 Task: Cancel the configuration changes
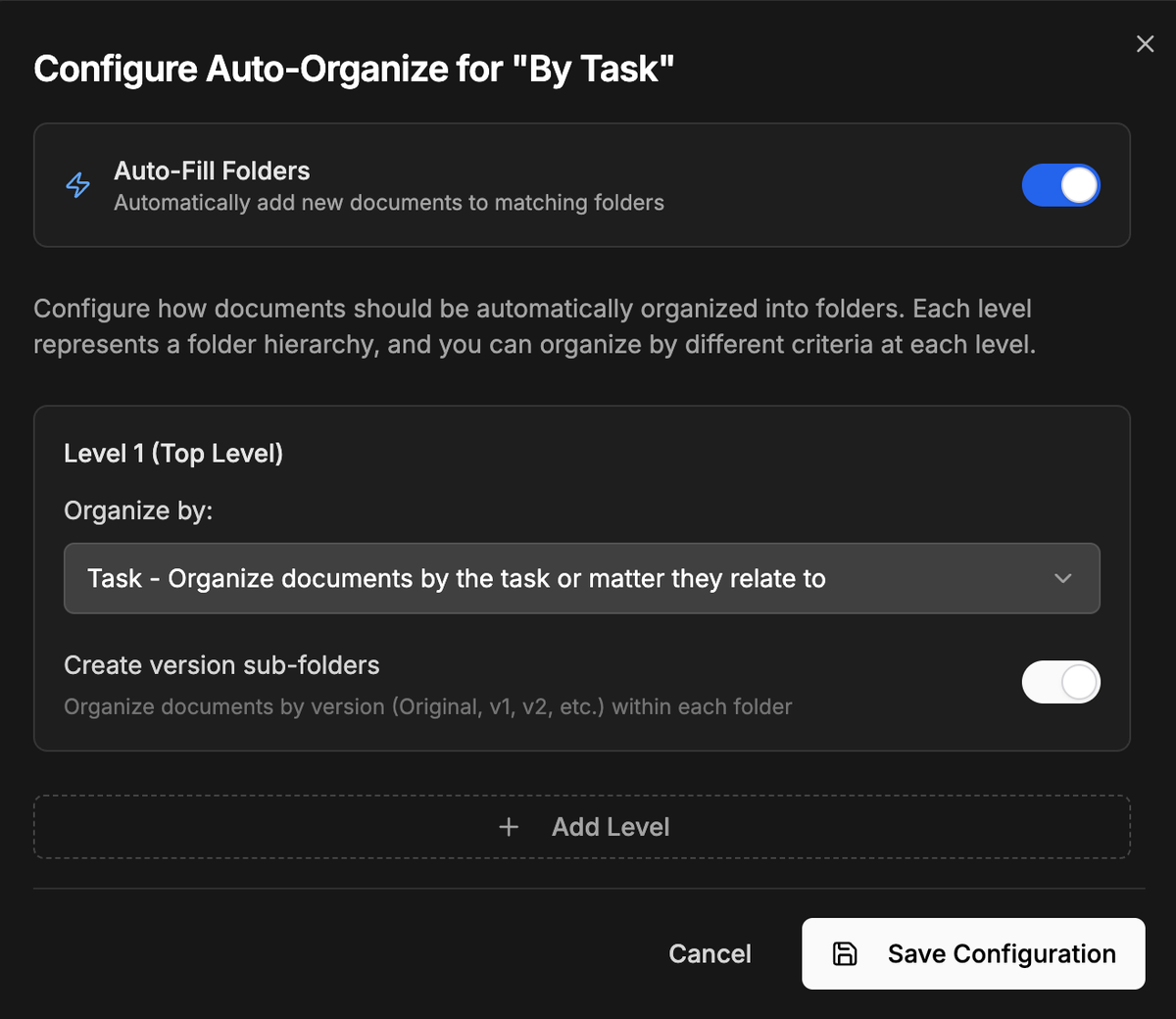click(710, 953)
